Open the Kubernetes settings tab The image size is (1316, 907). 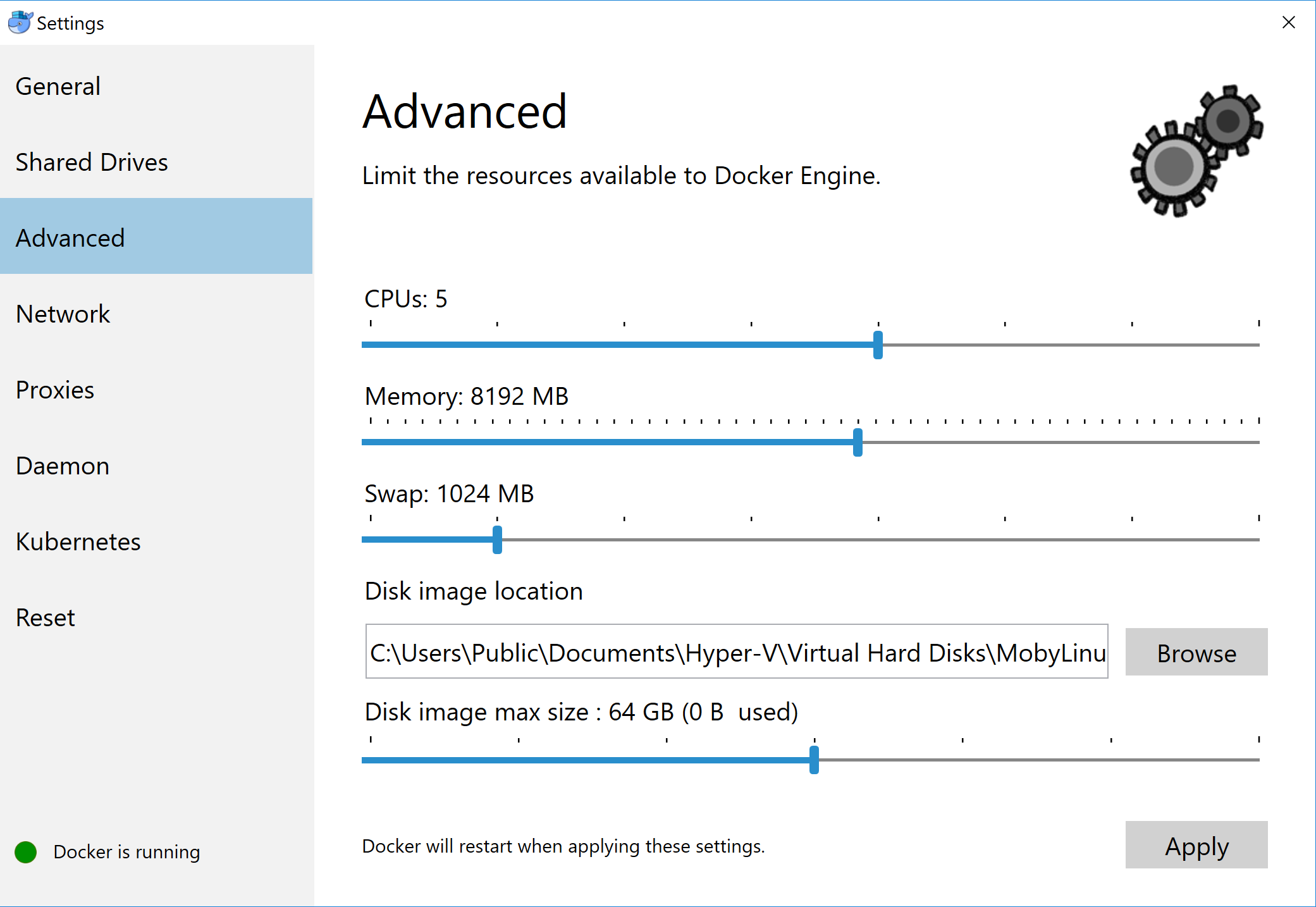(x=78, y=542)
